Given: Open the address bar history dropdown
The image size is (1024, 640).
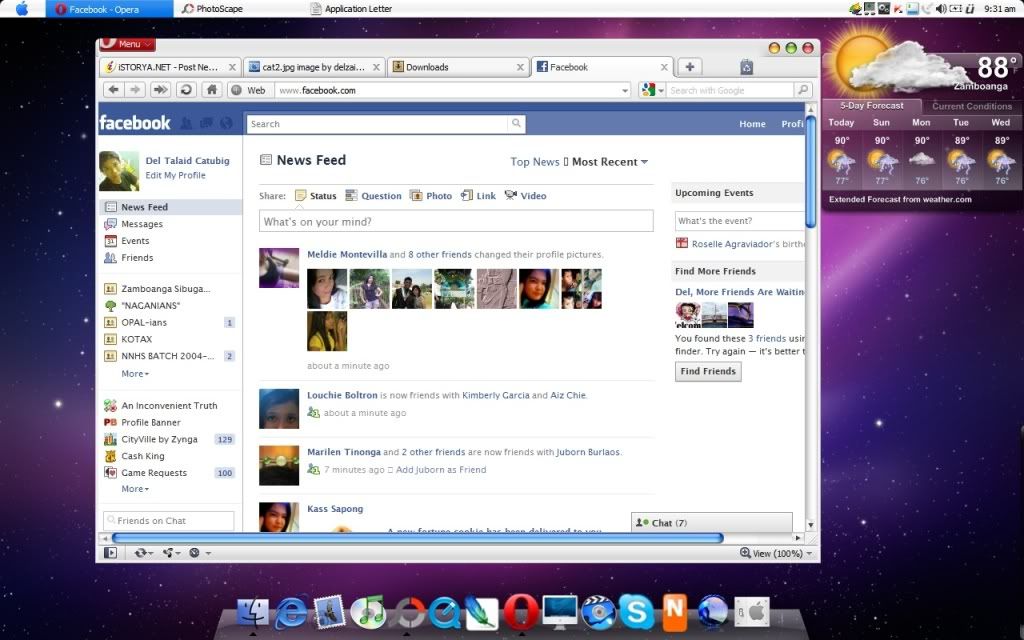Looking at the screenshot, I should tap(625, 90).
